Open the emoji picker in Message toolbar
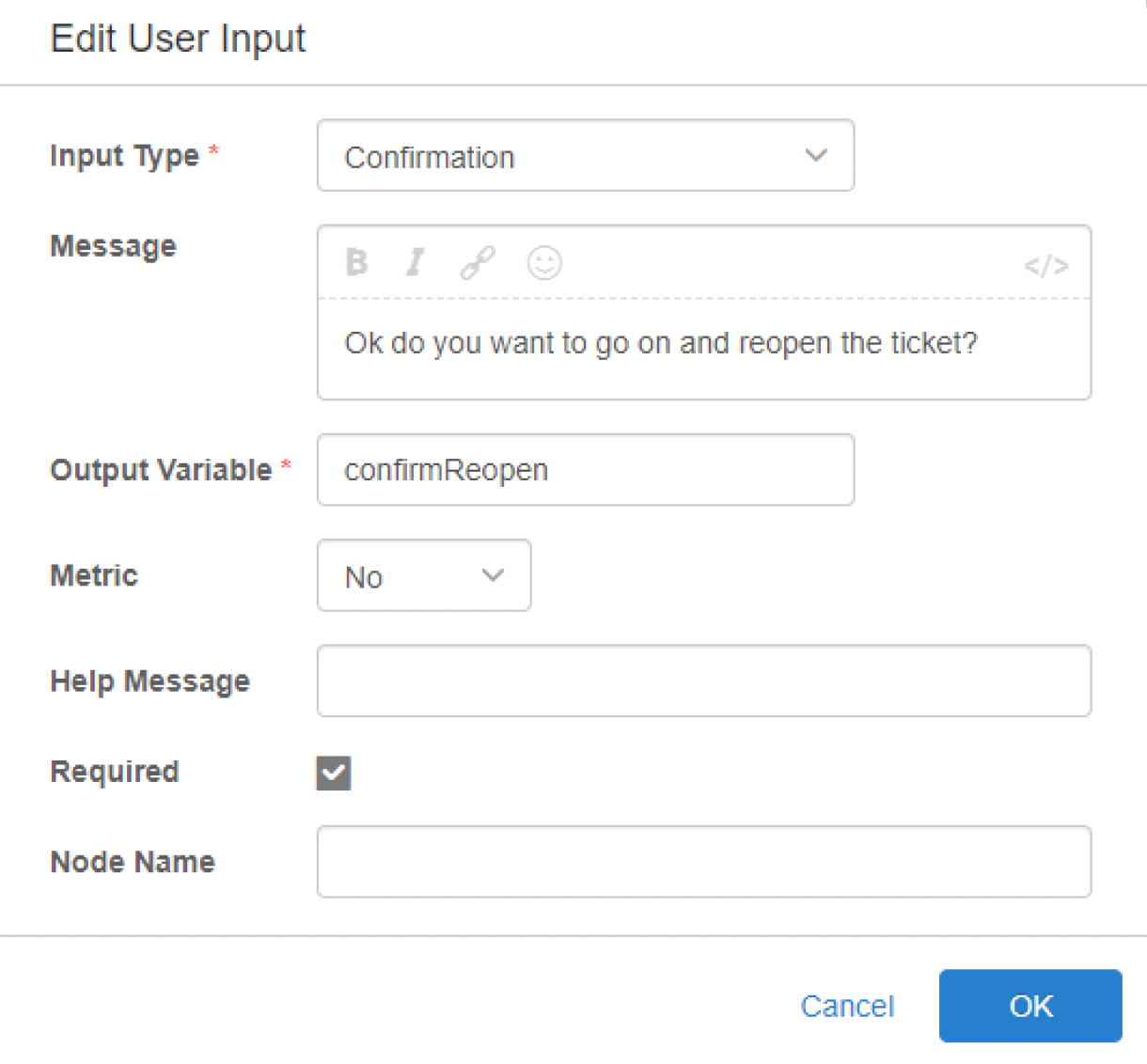Viewport: 1147px width, 1064px height. click(x=544, y=263)
